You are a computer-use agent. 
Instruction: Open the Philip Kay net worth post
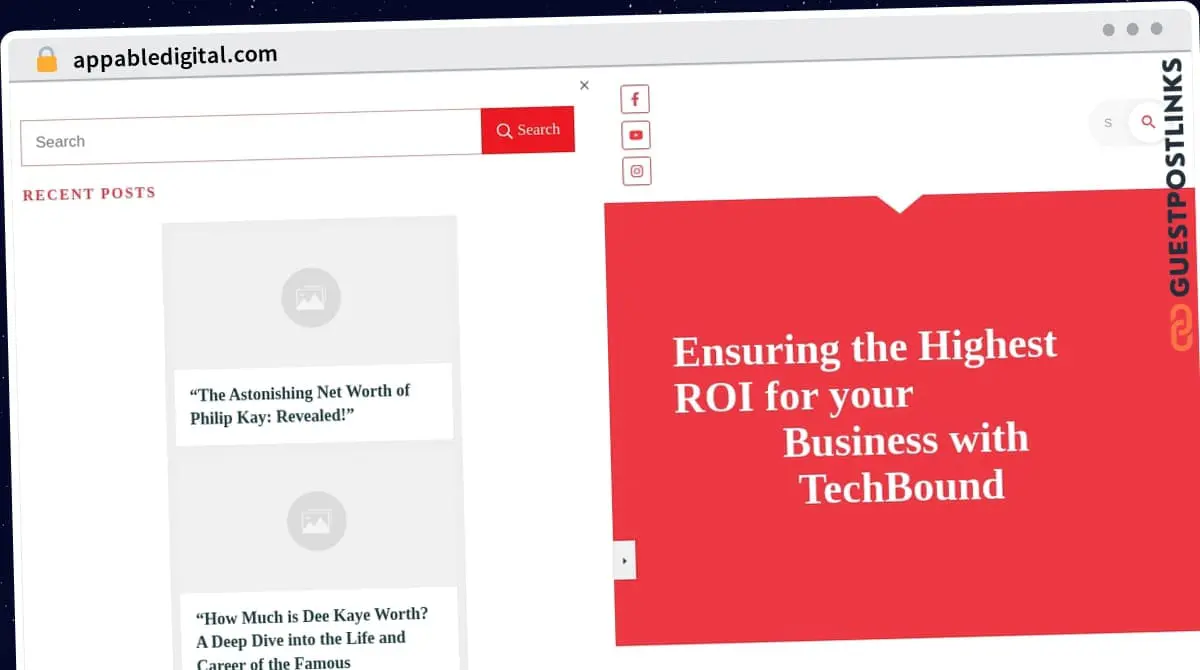pyautogui.click(x=300, y=403)
